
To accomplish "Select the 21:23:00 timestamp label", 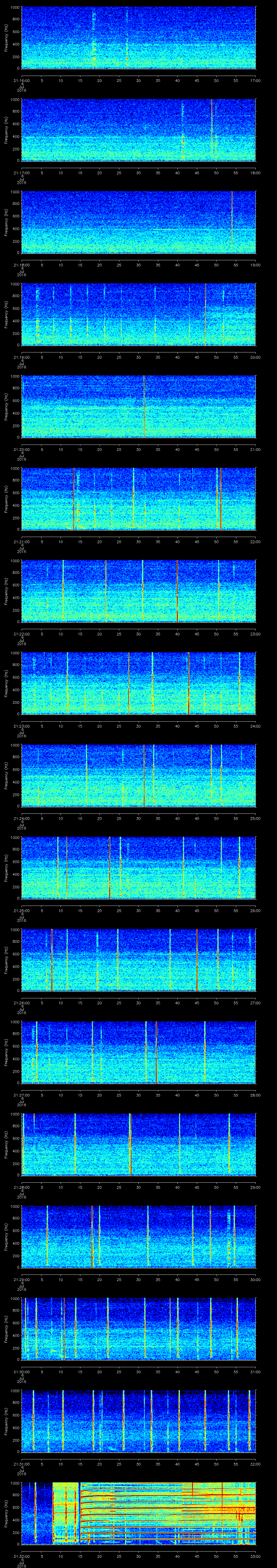I will [x=21, y=726].
